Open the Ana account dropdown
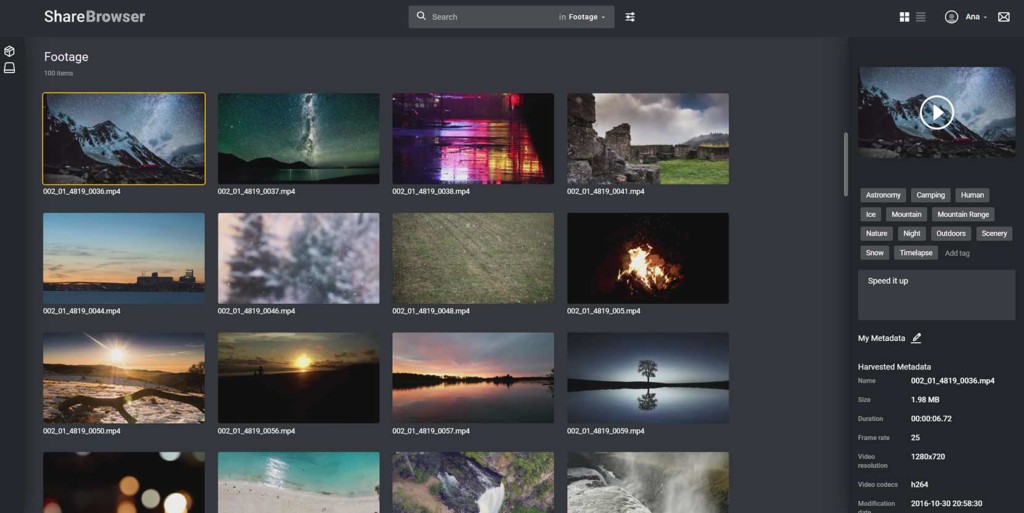Viewport: 1024px width, 513px height. [976, 17]
